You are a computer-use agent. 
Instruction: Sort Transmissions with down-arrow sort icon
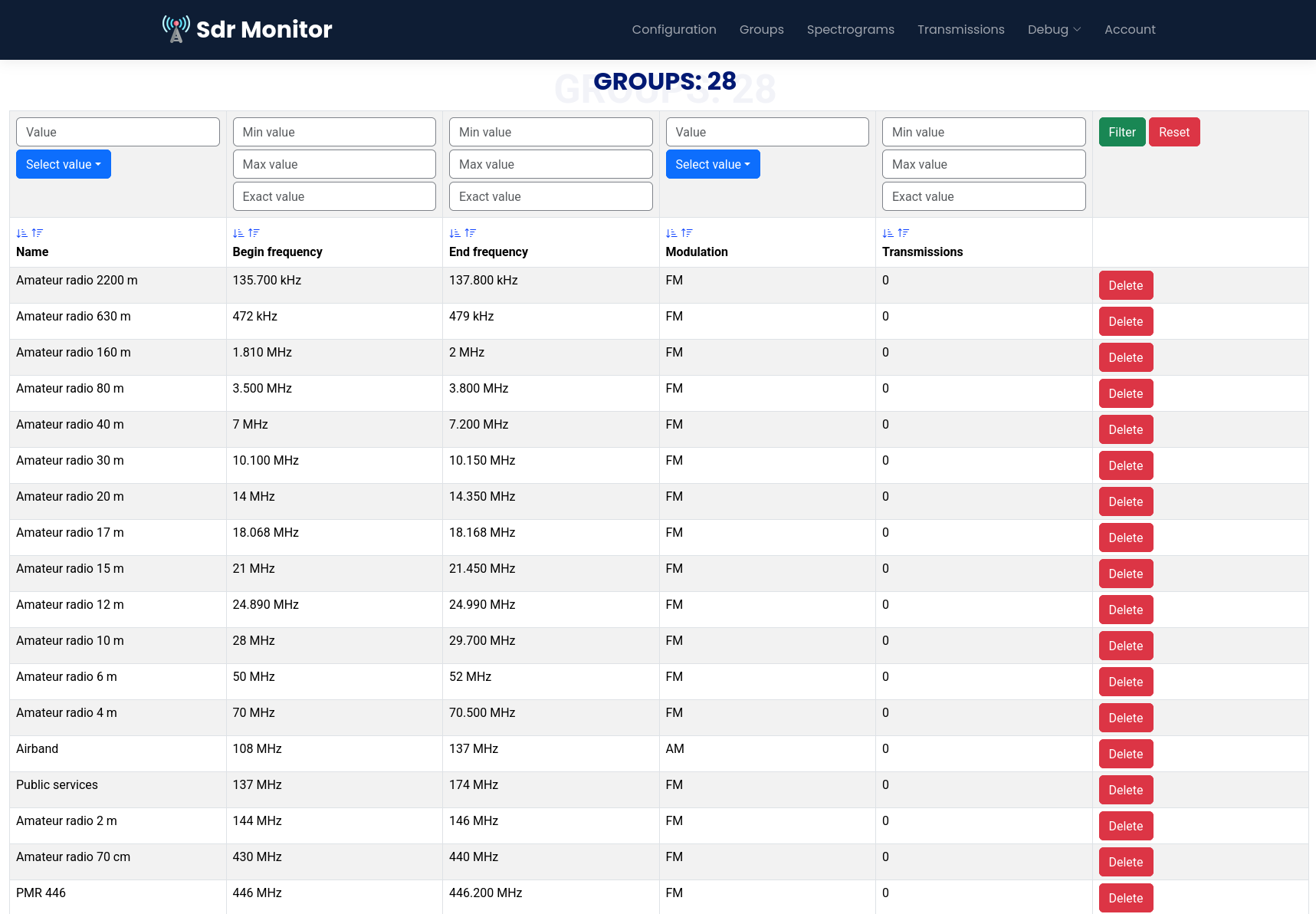click(888, 233)
